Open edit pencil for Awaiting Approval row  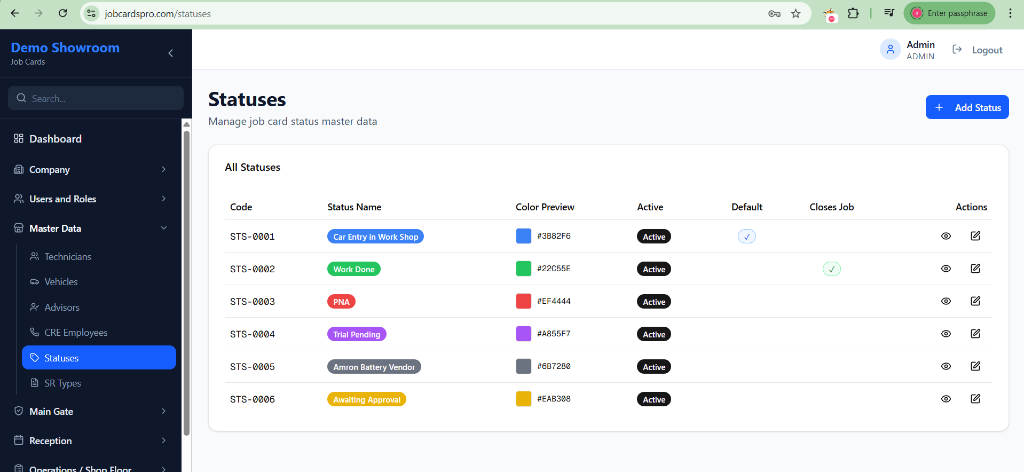point(975,399)
